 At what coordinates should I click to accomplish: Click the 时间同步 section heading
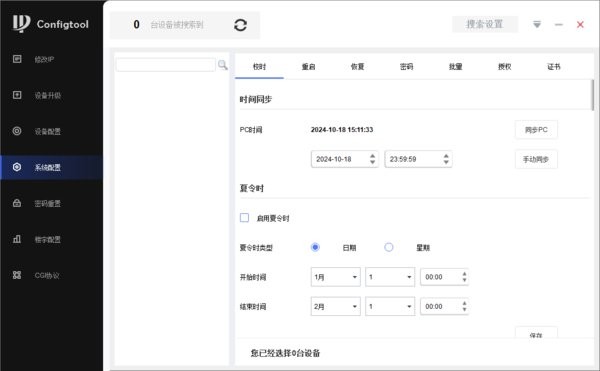(x=256, y=99)
